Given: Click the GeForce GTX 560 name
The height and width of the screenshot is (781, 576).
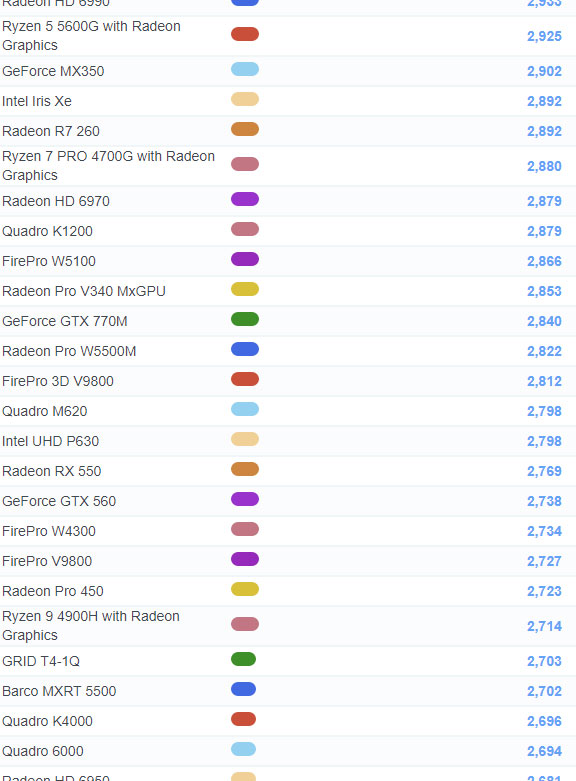Looking at the screenshot, I should tap(59, 501).
